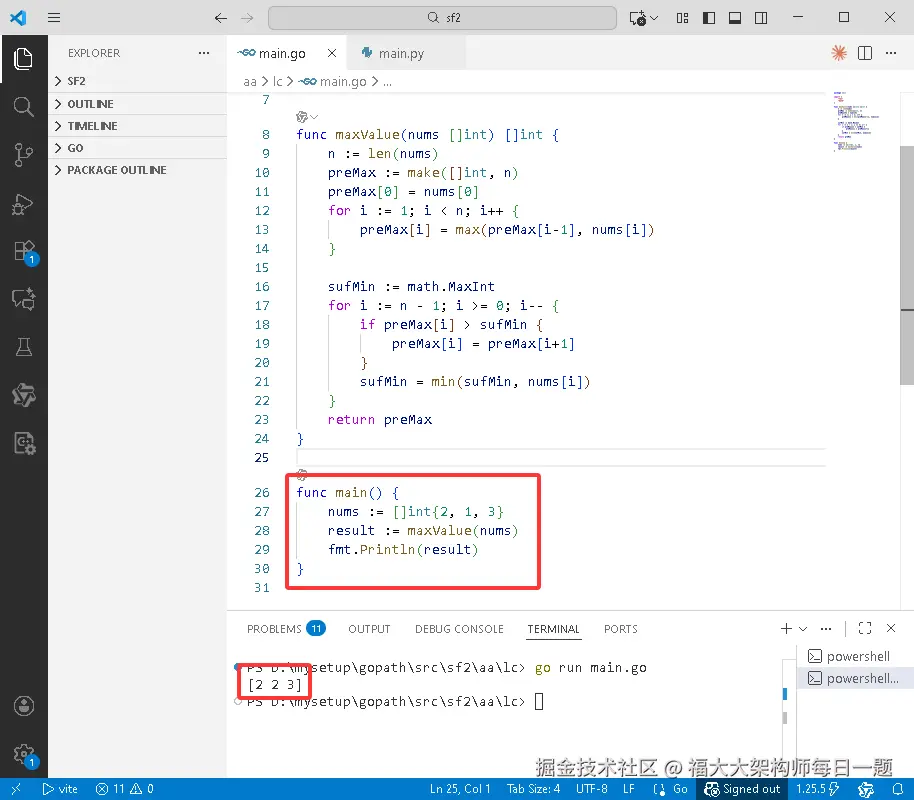Go forward with the right arrow
This screenshot has width=914, height=800.
tap(247, 18)
